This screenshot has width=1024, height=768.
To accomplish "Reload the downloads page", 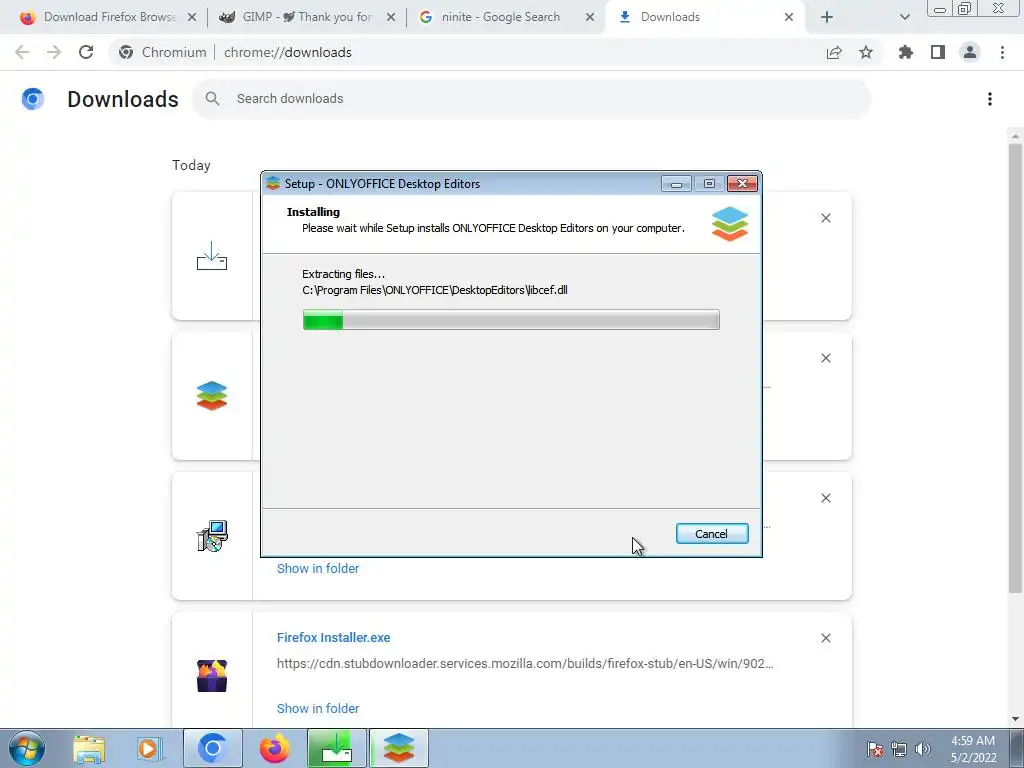I will click(86, 52).
